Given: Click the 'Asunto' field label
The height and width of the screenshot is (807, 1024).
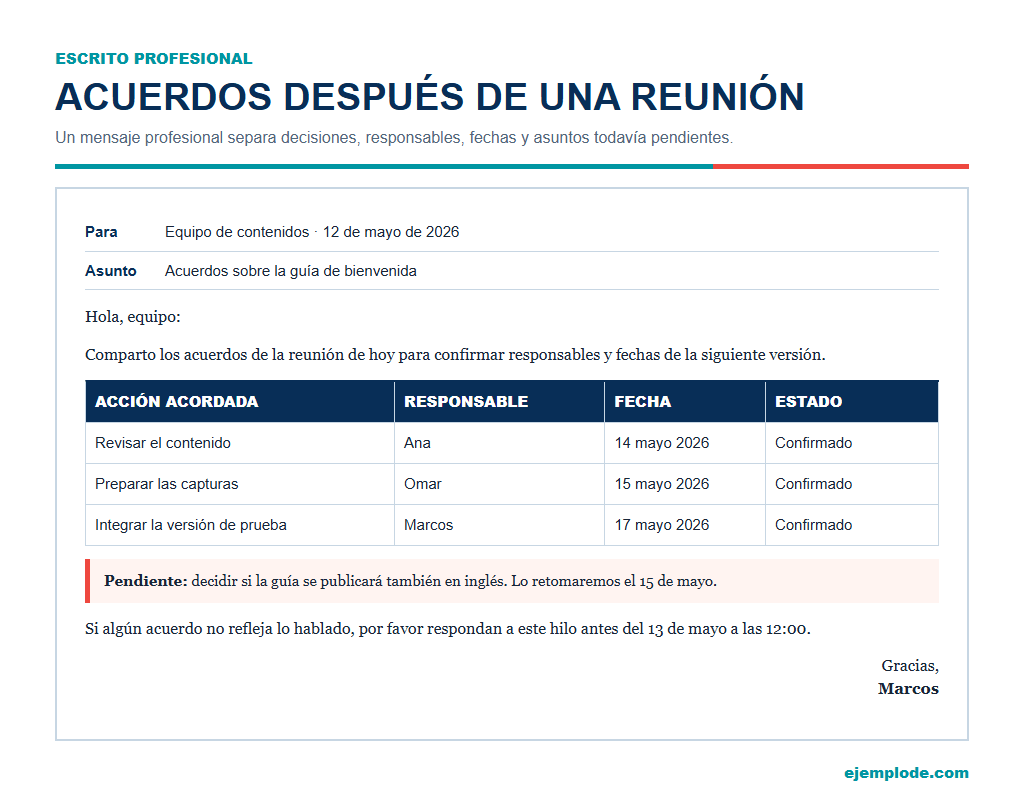Looking at the screenshot, I should click(x=110, y=271).
